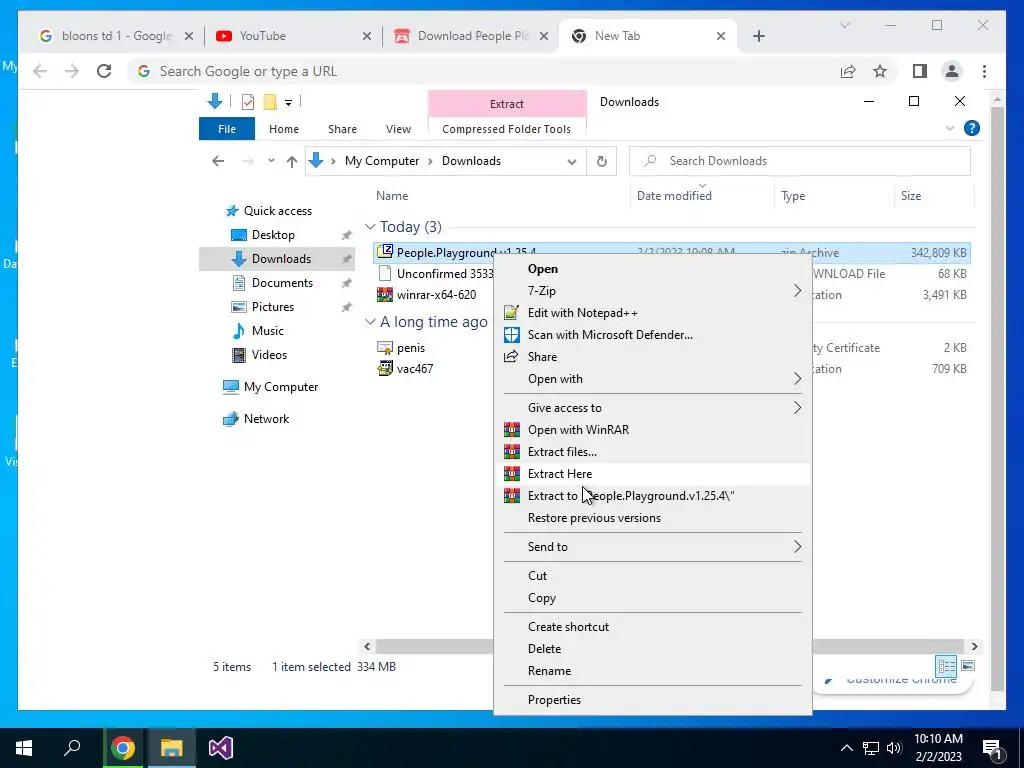Unpin Pictures from Quick access
The height and width of the screenshot is (768, 1024).
pos(346,307)
